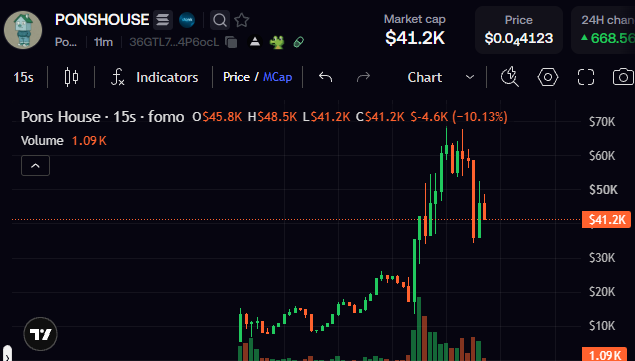Click the blue round badge icon
Viewport: 635px width, 361px height.
[x=187, y=20]
